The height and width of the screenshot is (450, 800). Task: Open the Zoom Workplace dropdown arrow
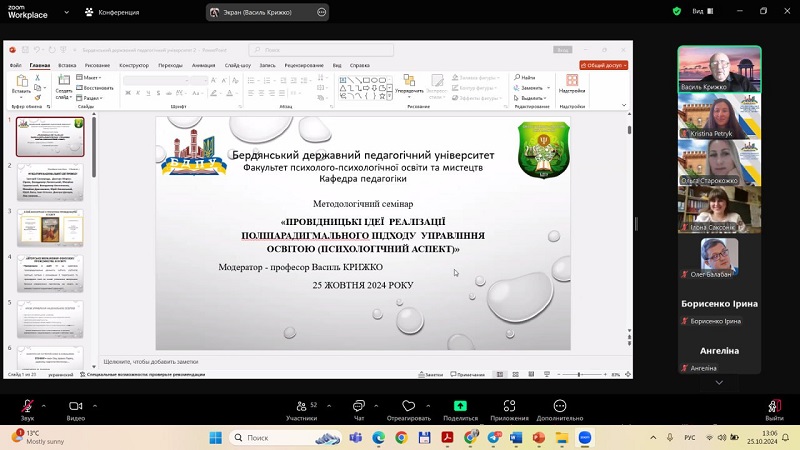pos(66,12)
